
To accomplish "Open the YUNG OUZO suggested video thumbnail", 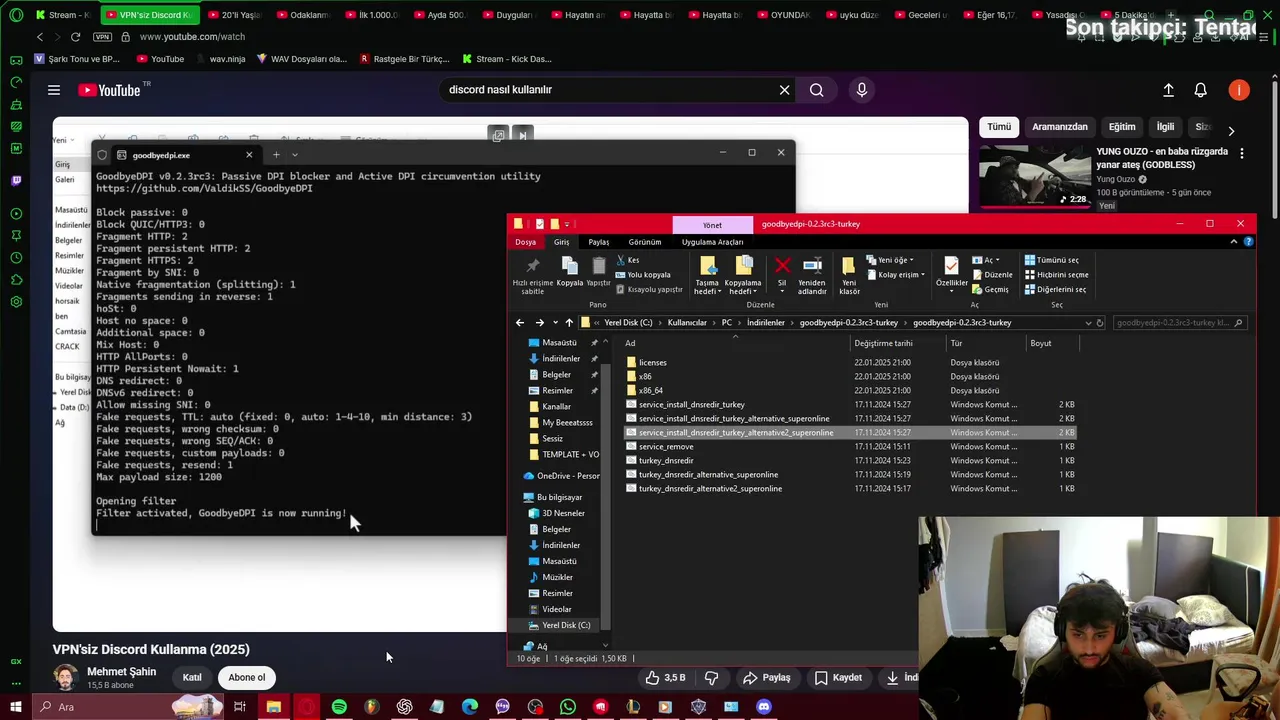I will (1034, 176).
